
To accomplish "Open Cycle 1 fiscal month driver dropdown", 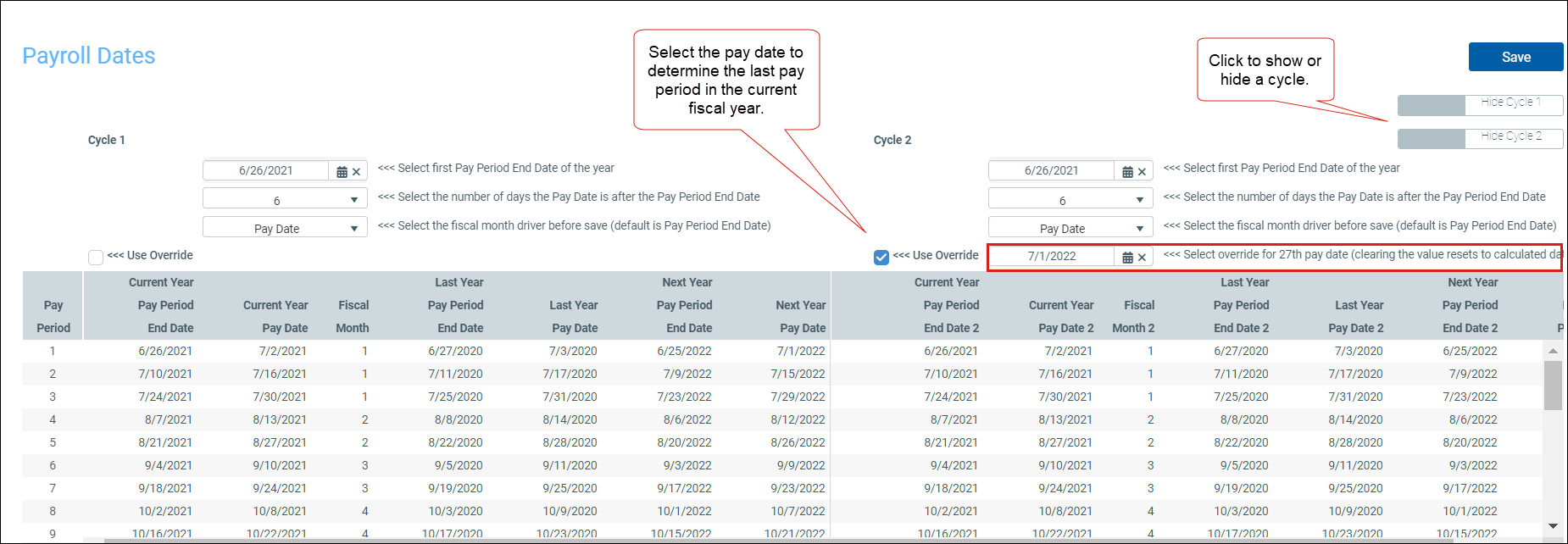I will (353, 229).
